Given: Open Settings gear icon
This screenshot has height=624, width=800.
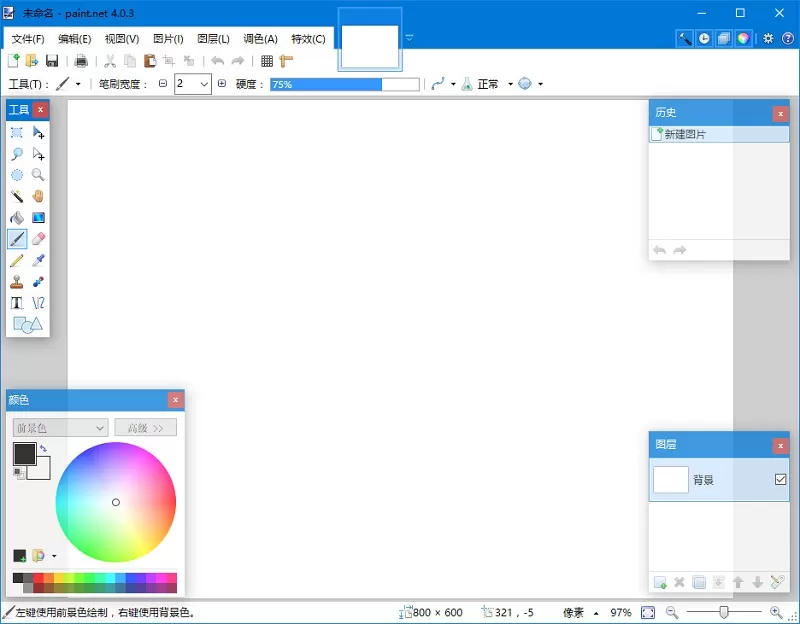Looking at the screenshot, I should click(768, 39).
